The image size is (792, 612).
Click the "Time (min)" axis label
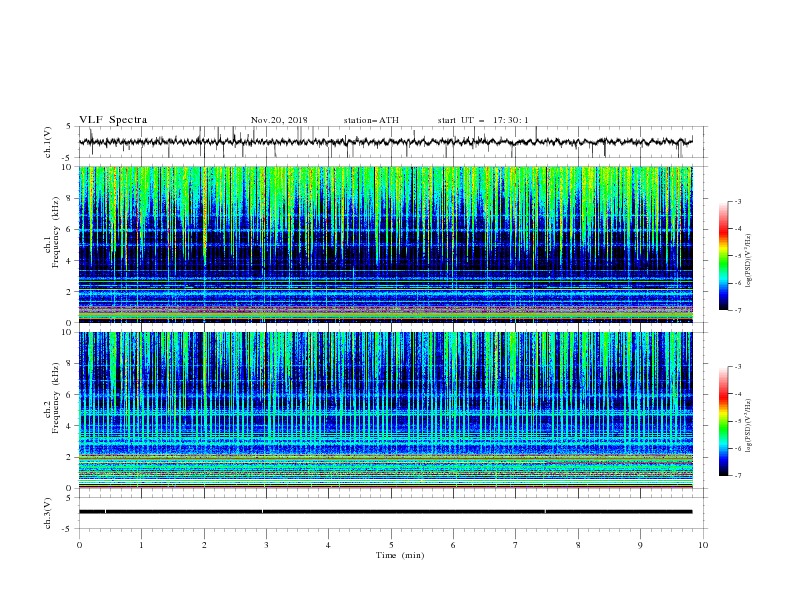(x=400, y=555)
